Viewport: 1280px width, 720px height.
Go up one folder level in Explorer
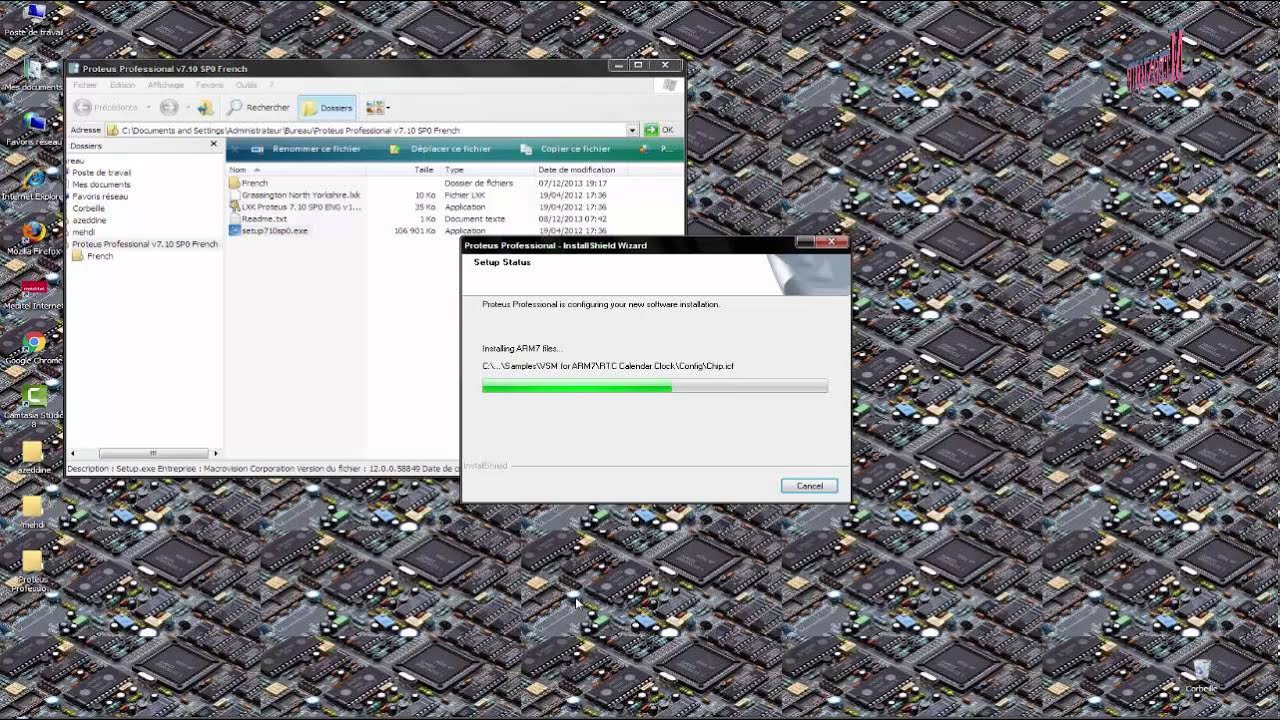point(205,107)
